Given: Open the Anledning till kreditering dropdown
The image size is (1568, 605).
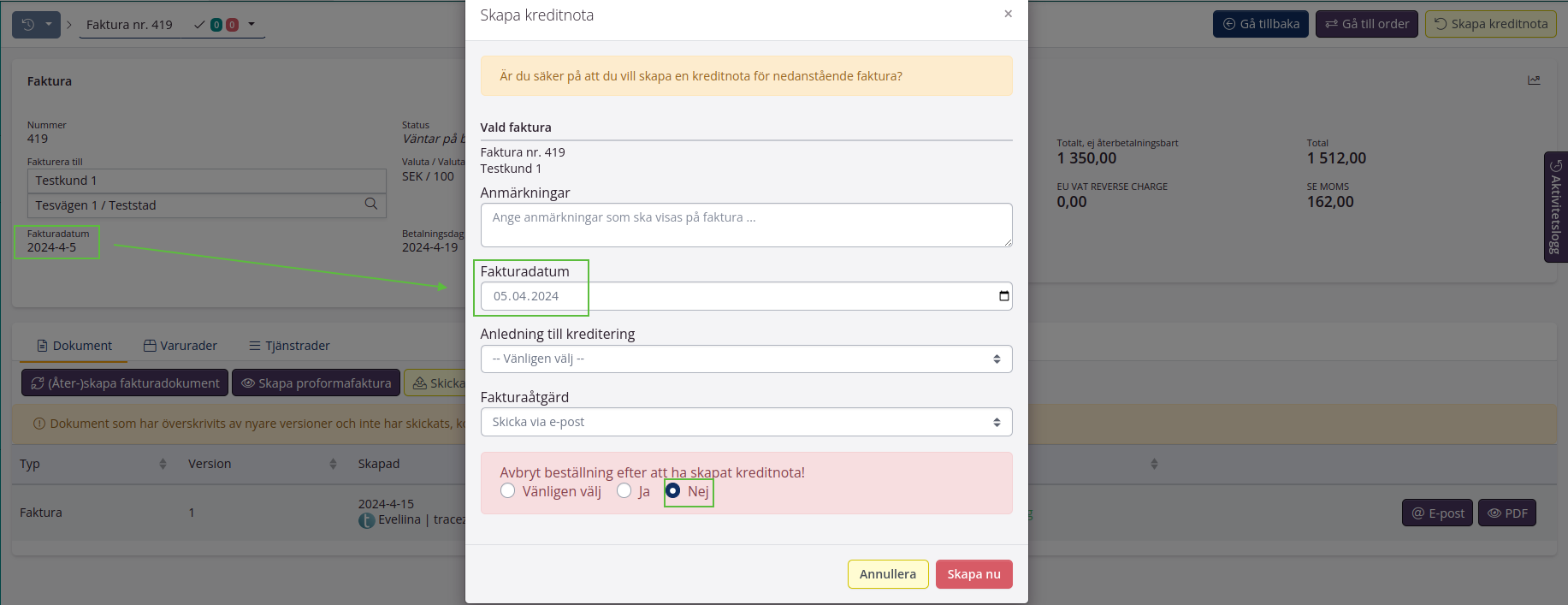Looking at the screenshot, I should 746,359.
